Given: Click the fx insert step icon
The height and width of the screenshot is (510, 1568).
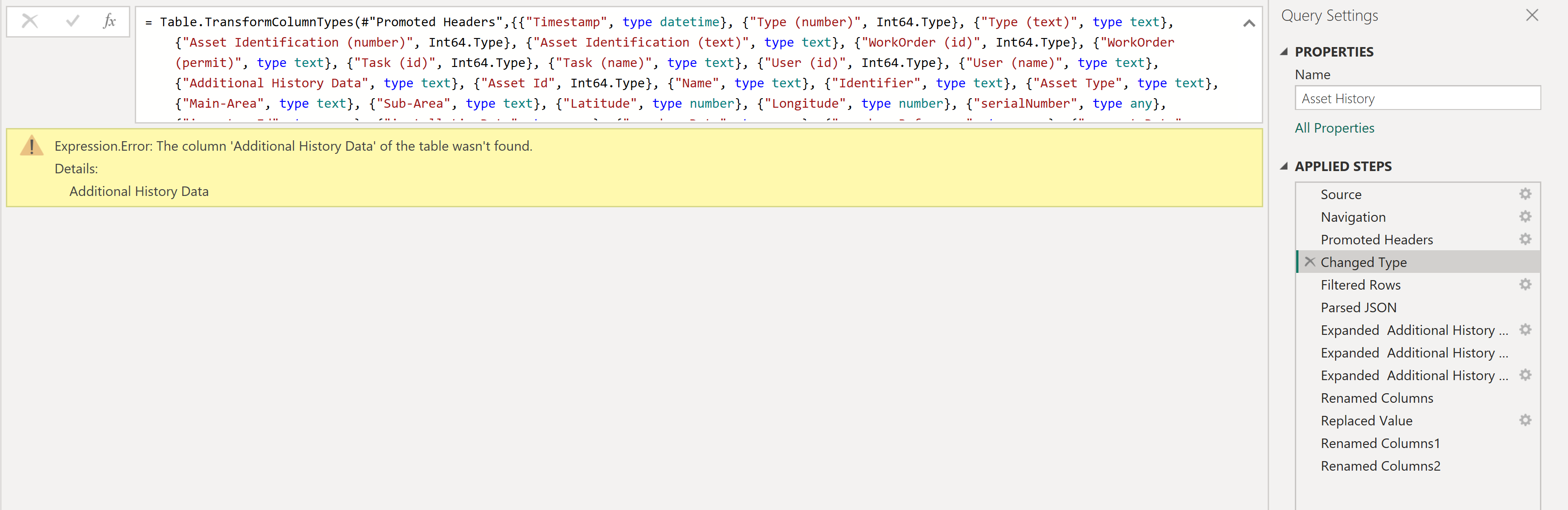Looking at the screenshot, I should pos(109,21).
